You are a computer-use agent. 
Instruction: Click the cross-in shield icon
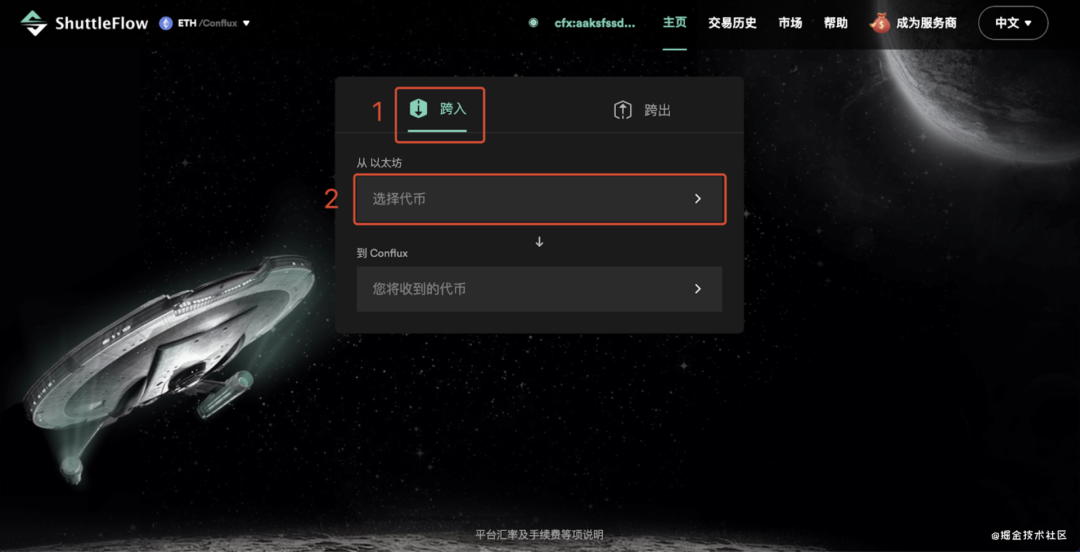417,109
